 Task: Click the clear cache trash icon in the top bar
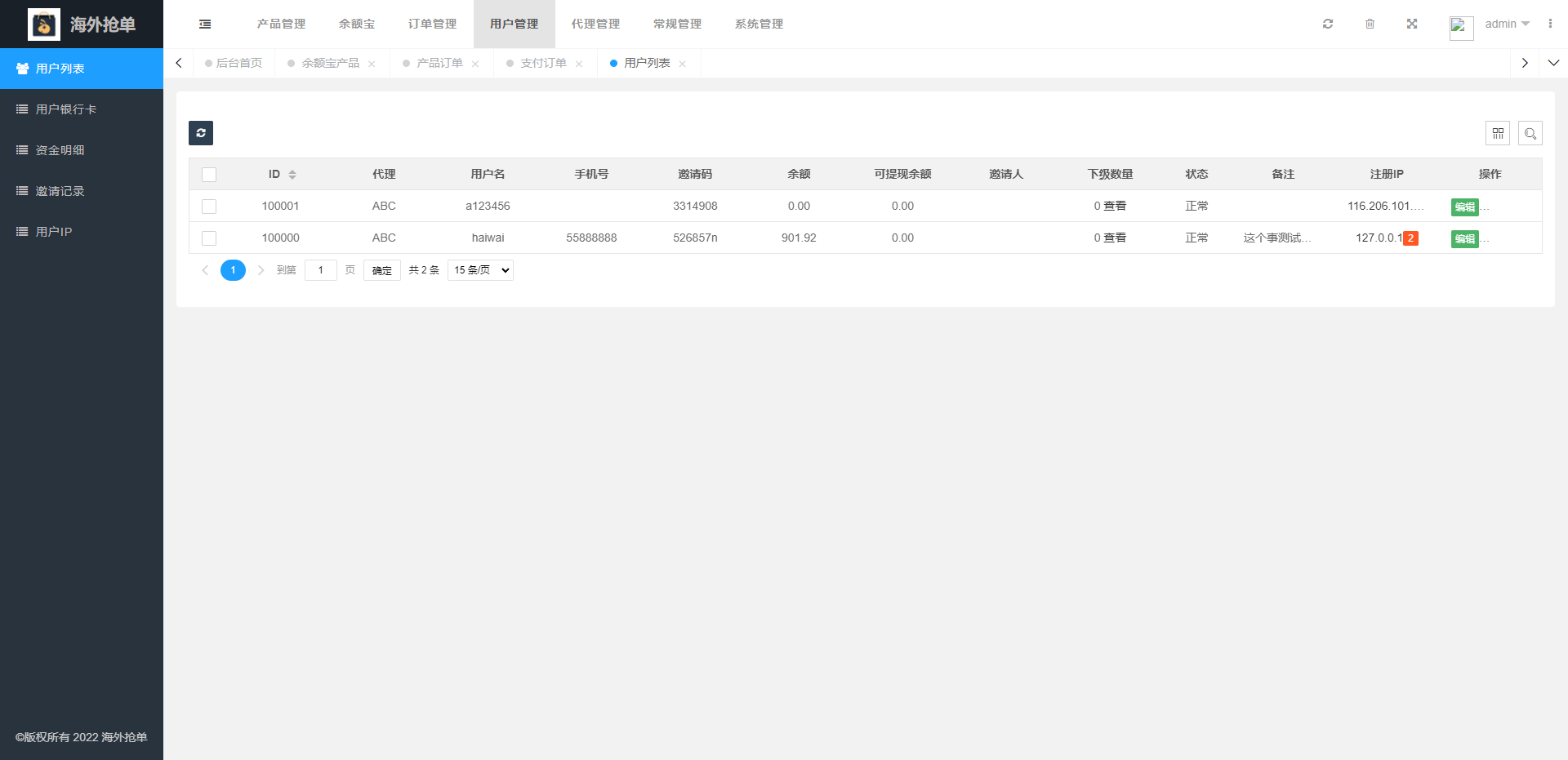pyautogui.click(x=1370, y=24)
